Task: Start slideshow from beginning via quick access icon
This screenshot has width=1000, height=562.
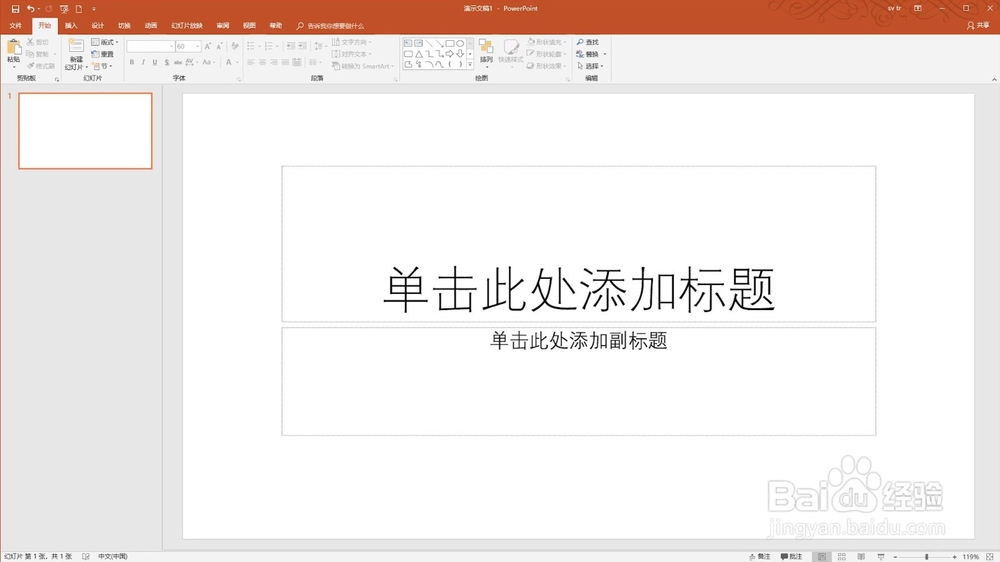Action: (64, 9)
